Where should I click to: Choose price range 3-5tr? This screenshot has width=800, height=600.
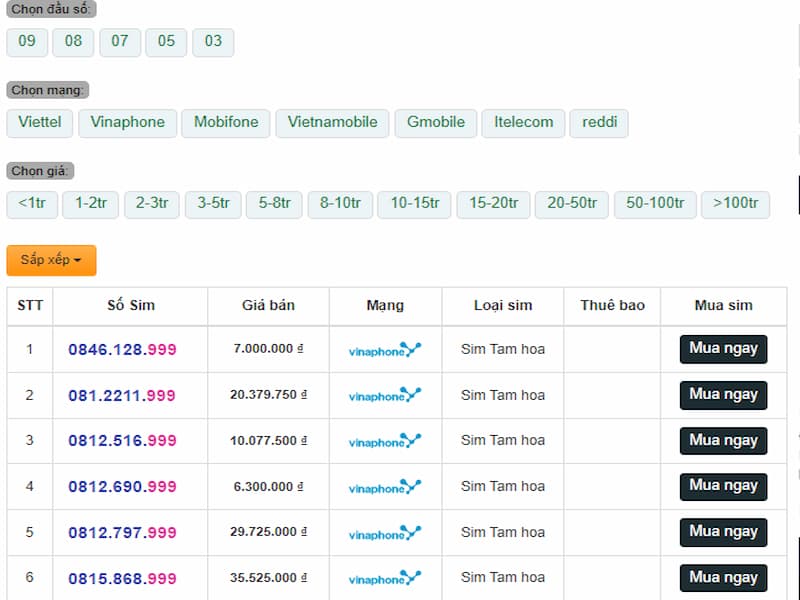[x=213, y=204]
